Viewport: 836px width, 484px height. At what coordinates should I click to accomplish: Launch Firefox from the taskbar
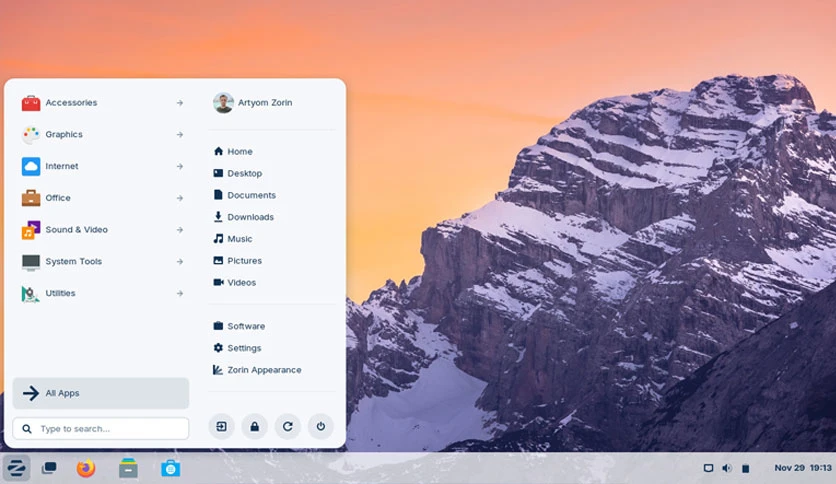(86, 469)
